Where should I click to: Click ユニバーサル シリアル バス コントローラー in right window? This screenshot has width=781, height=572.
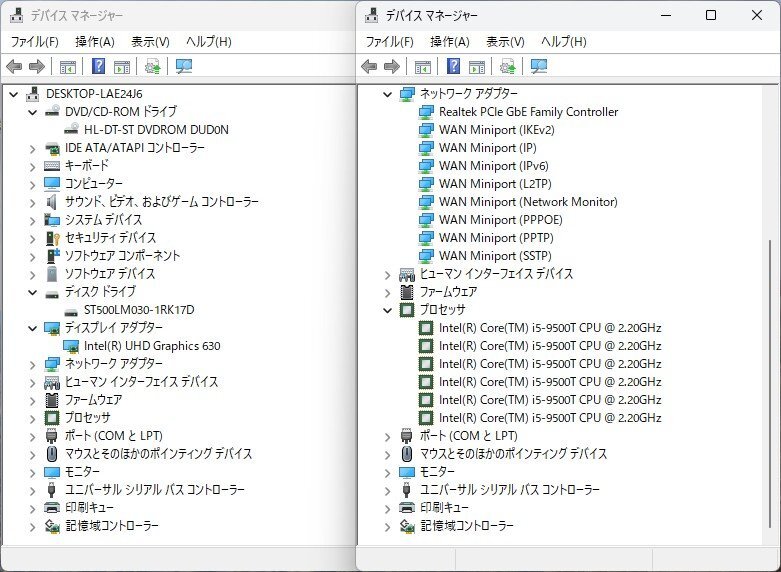pyautogui.click(x=510, y=490)
